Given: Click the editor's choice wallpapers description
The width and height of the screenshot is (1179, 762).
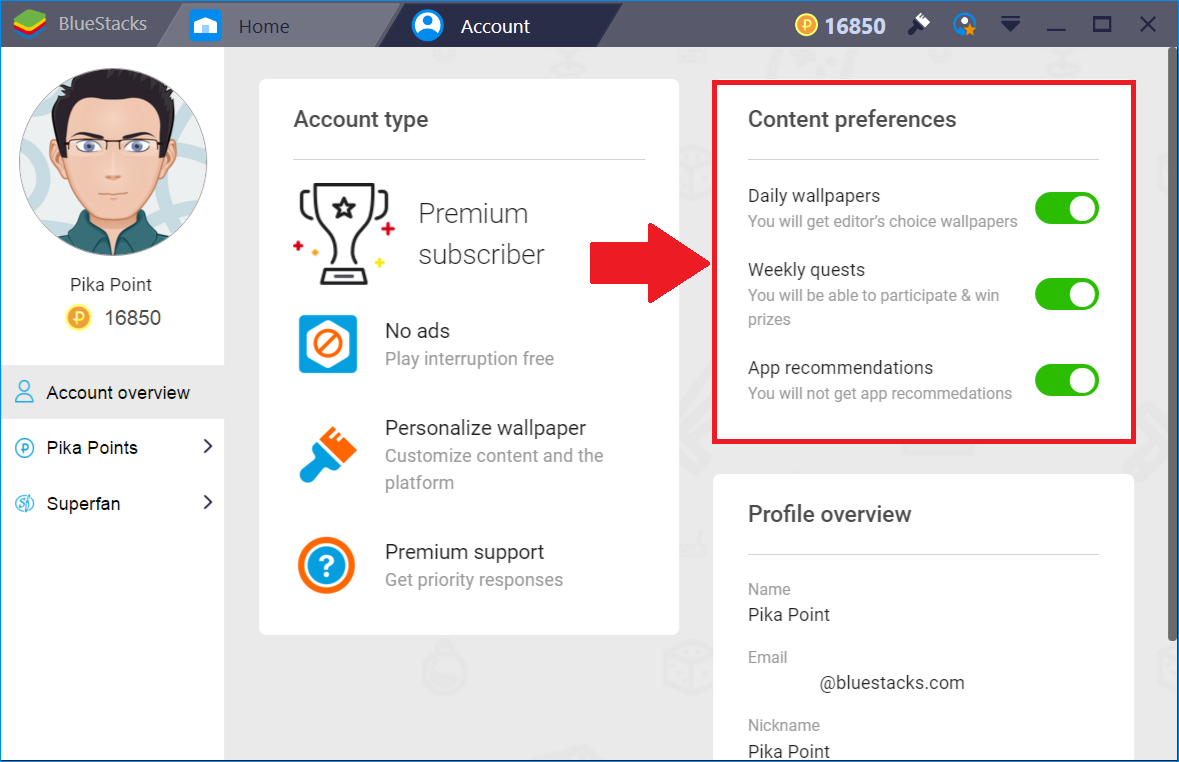Looking at the screenshot, I should [883, 221].
